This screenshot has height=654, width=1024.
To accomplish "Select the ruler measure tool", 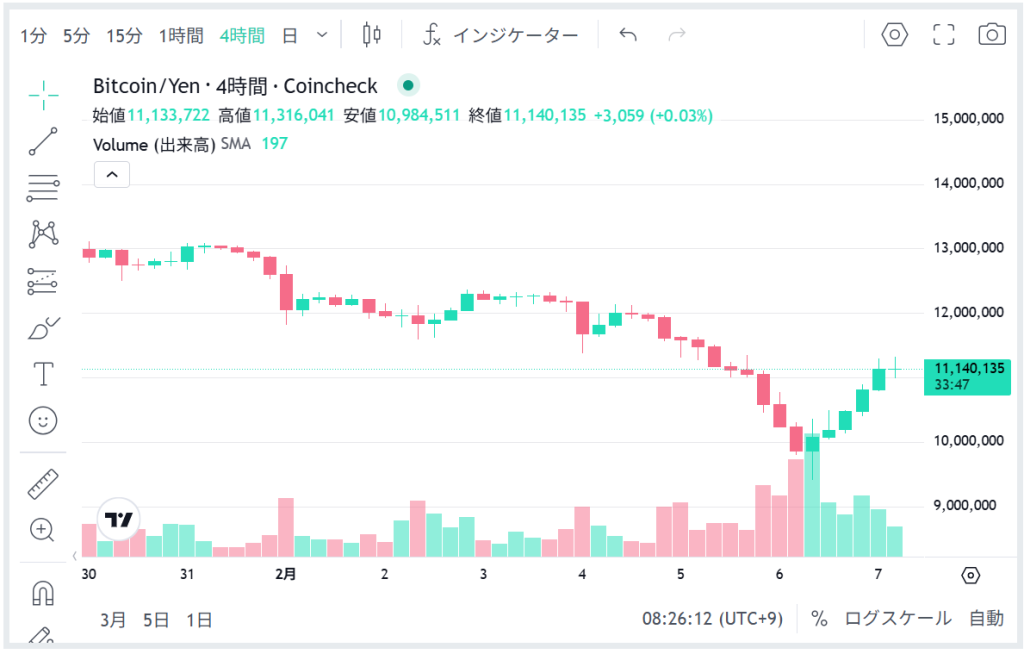I will [x=44, y=484].
